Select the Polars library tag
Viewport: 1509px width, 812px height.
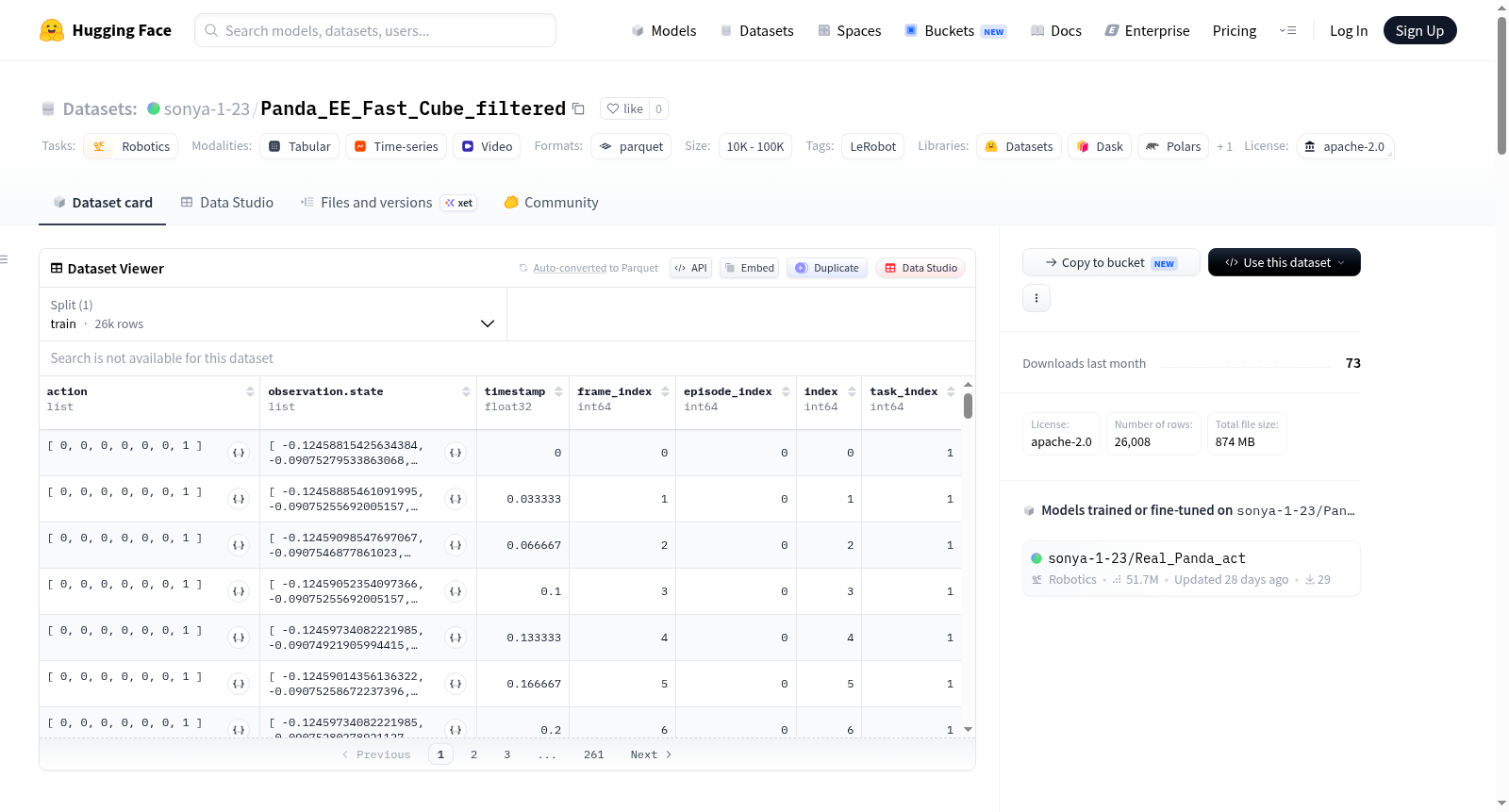point(1174,146)
